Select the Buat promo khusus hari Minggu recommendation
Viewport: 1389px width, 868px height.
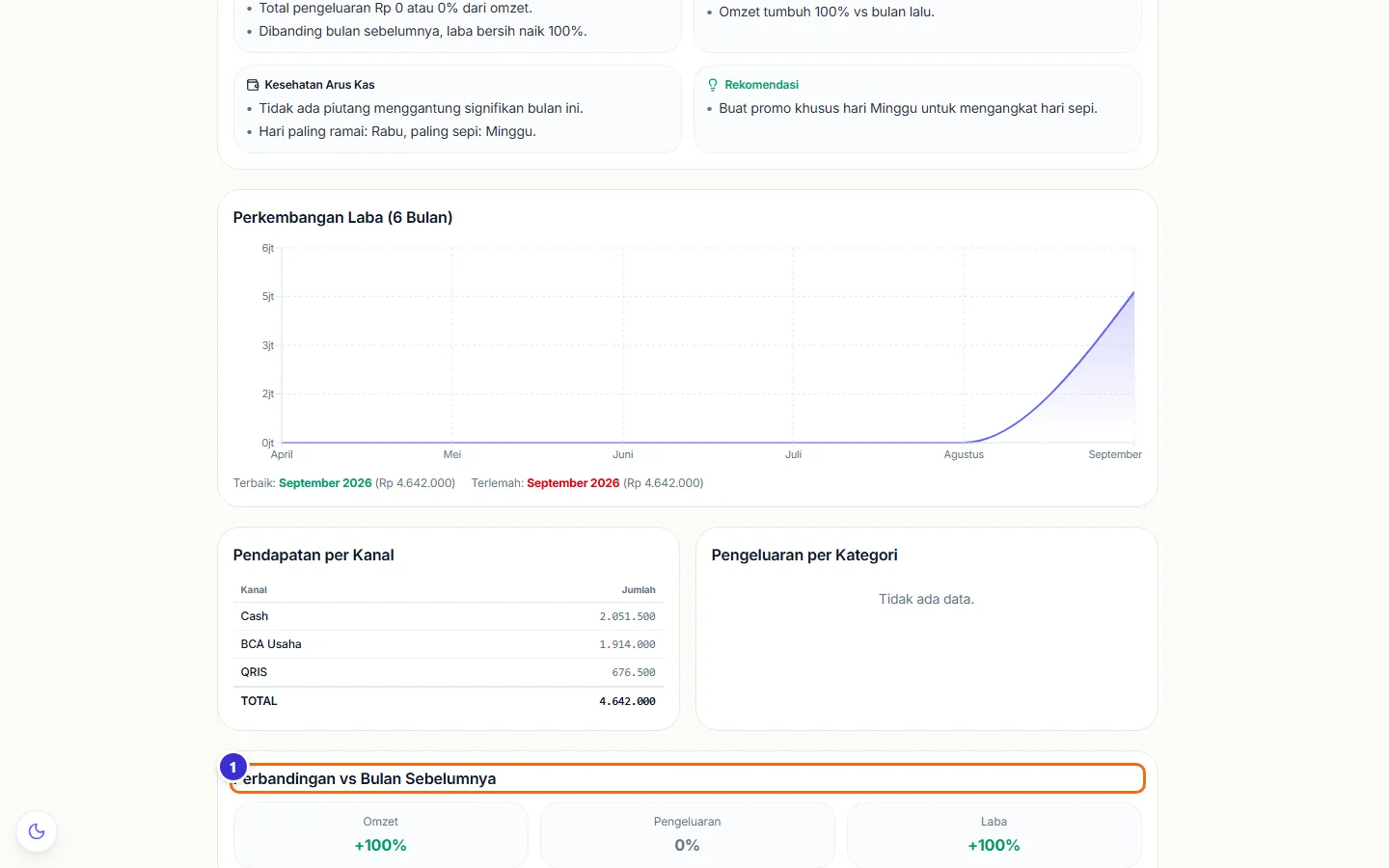coord(908,108)
